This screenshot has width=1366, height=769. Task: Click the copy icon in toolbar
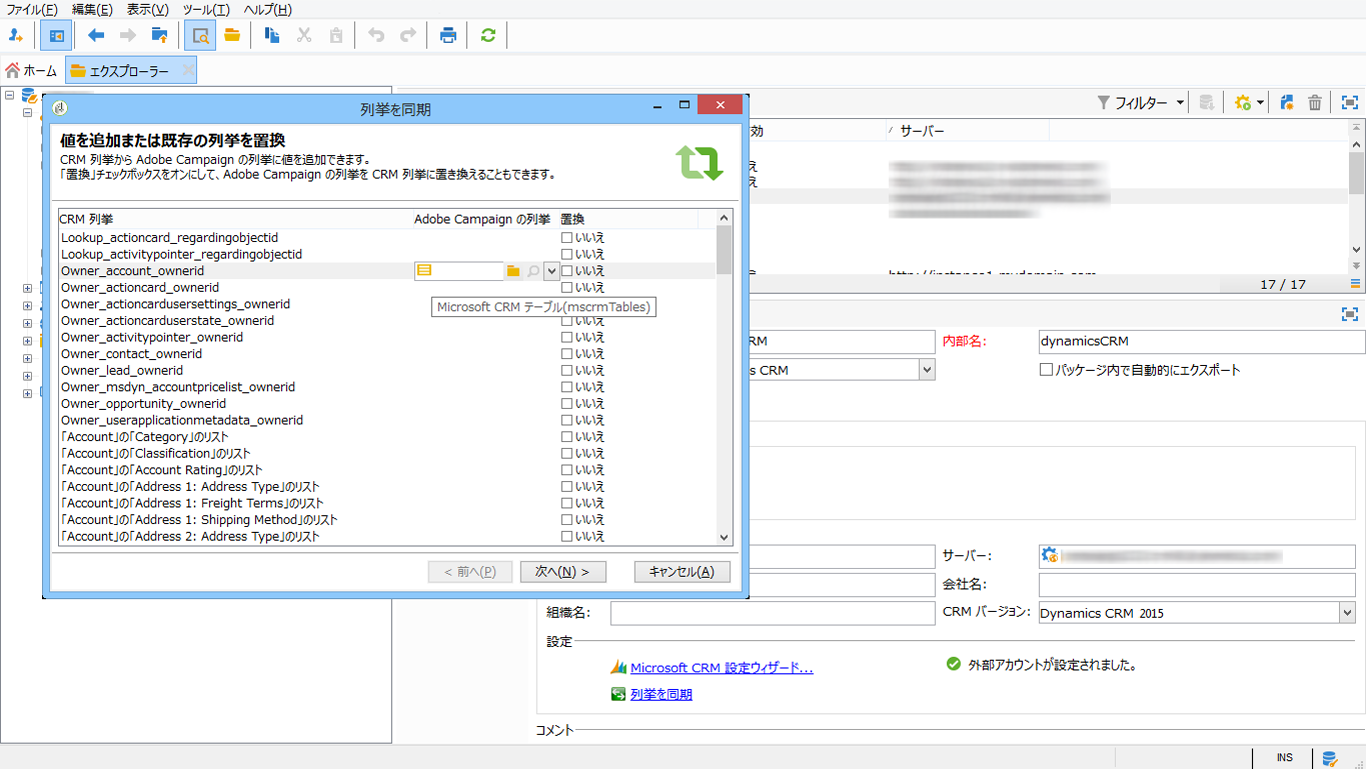(x=272, y=35)
